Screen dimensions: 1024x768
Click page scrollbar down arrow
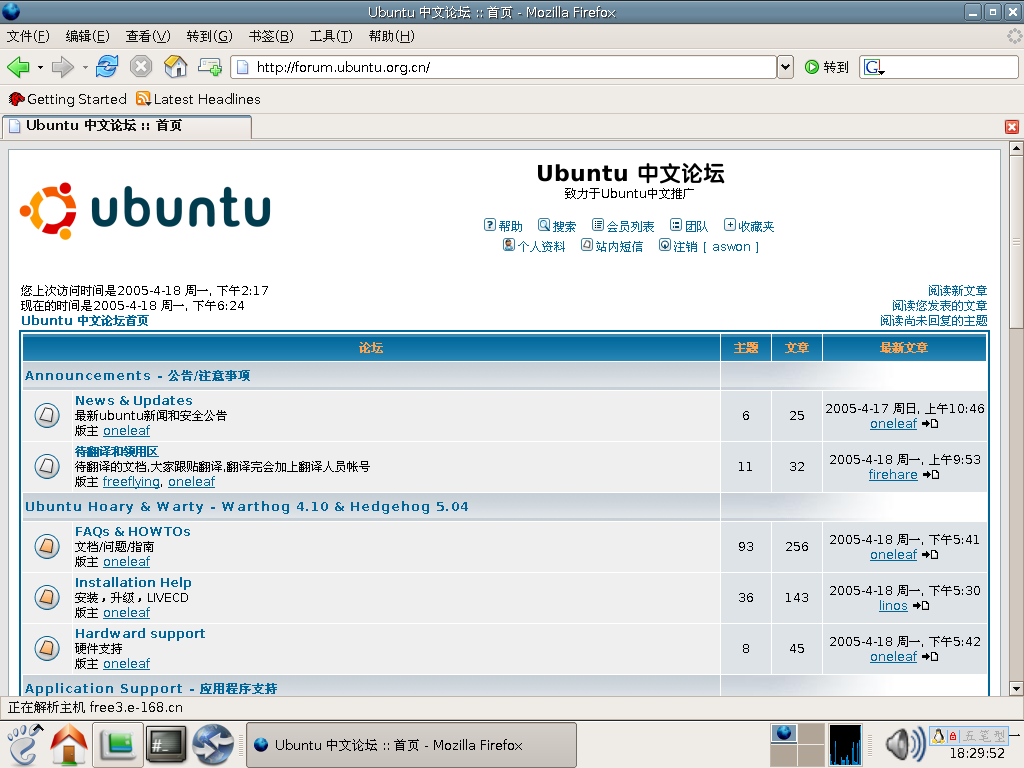pos(1016,688)
